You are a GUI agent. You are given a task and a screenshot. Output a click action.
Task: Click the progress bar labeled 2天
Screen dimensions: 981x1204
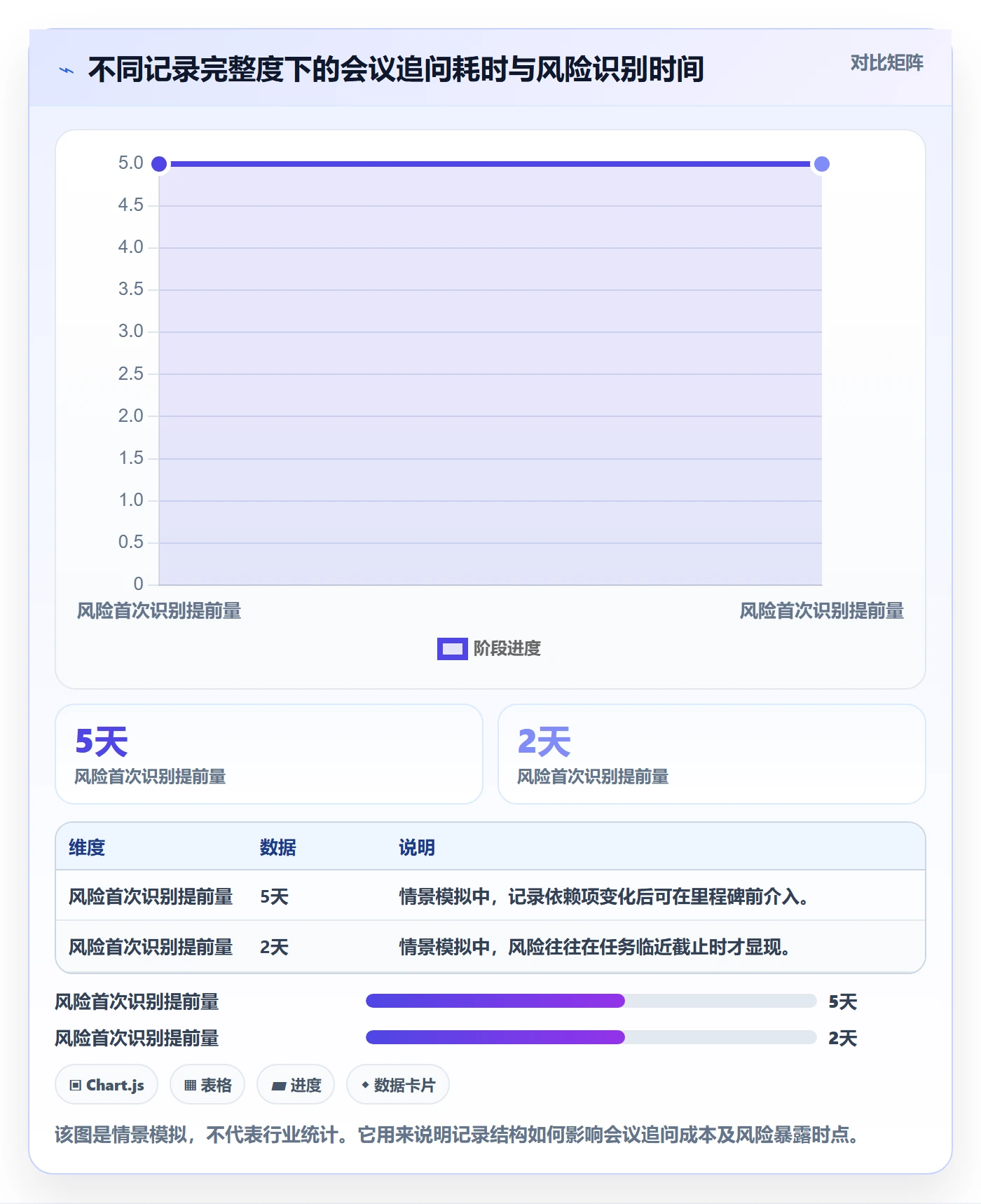pyautogui.click(x=591, y=1037)
